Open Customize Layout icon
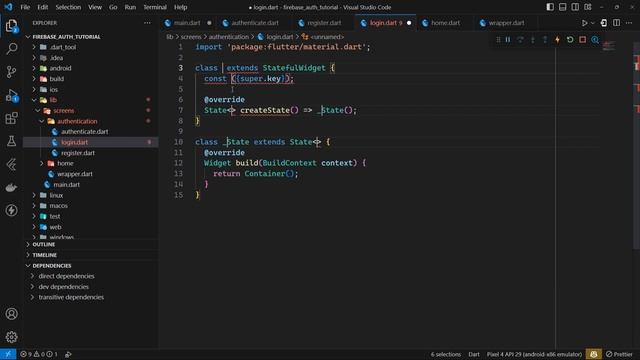Viewport: 640px width, 360px height. [588, 7]
